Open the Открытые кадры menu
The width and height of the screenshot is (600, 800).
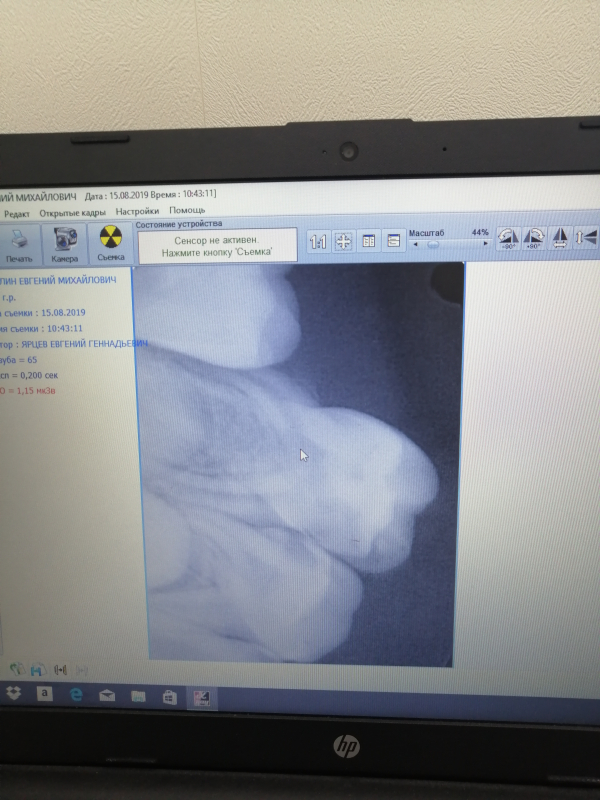click(x=72, y=212)
